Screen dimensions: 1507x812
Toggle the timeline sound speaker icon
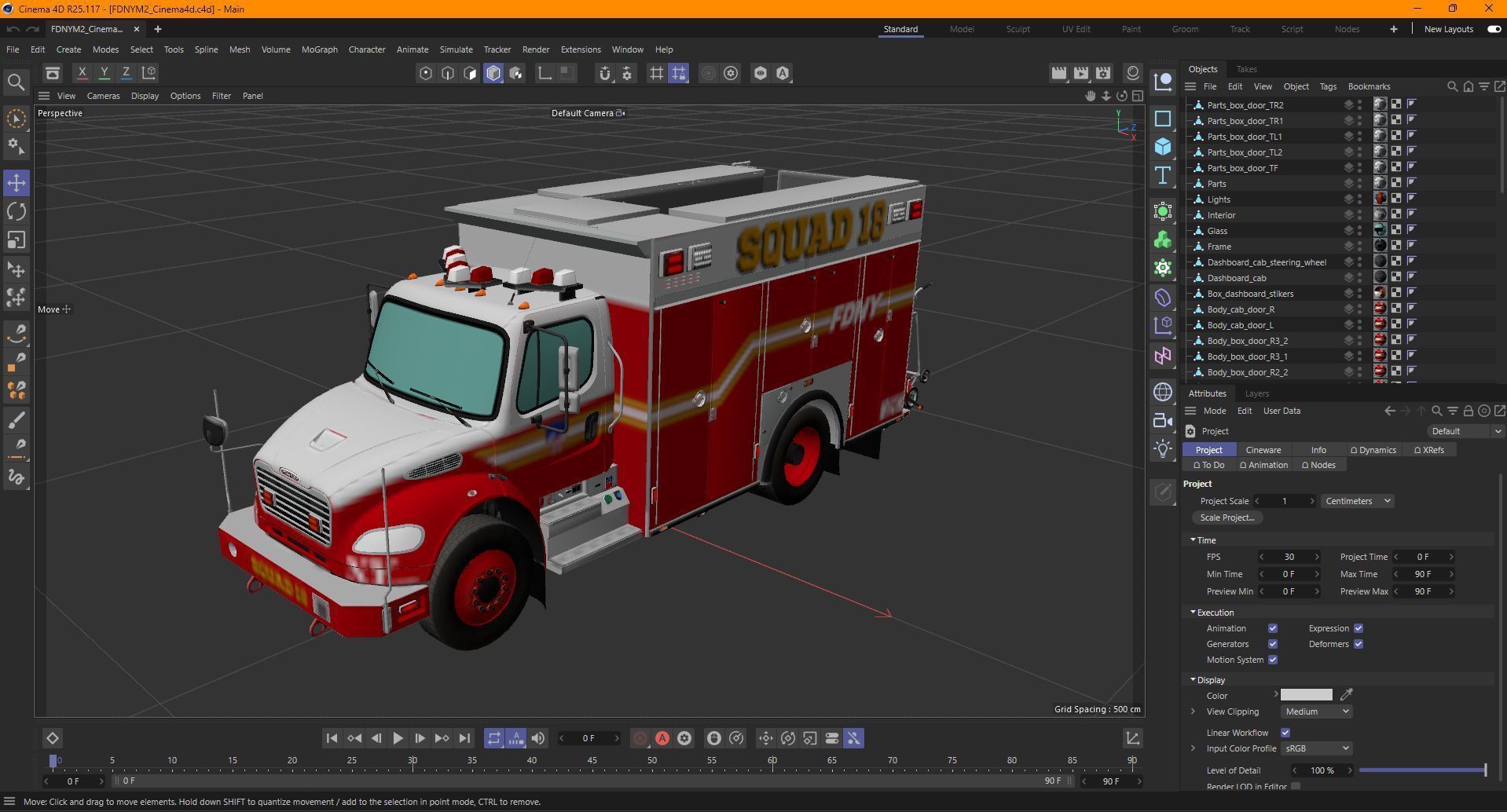[538, 738]
